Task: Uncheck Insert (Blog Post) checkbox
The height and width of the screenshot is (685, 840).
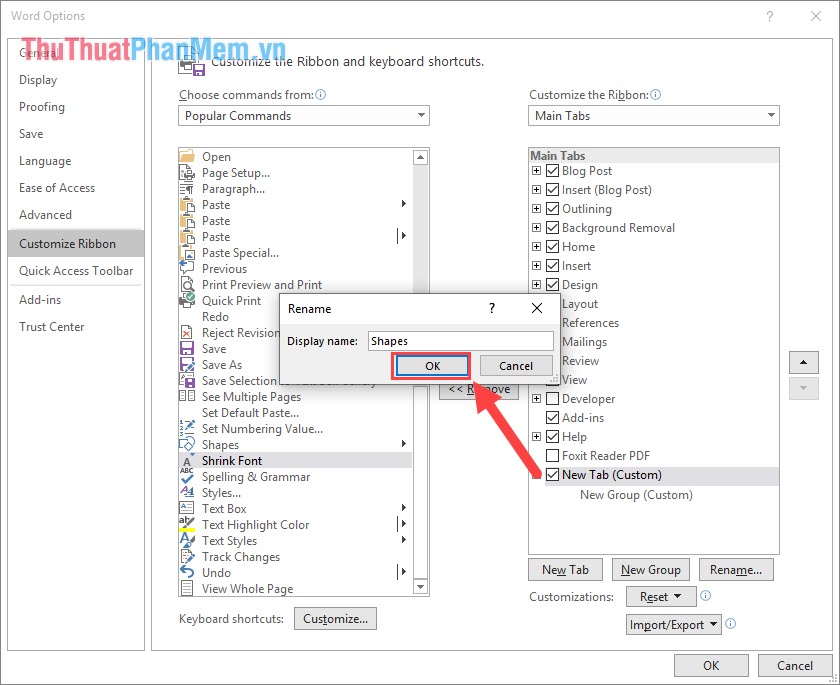Action: point(552,190)
